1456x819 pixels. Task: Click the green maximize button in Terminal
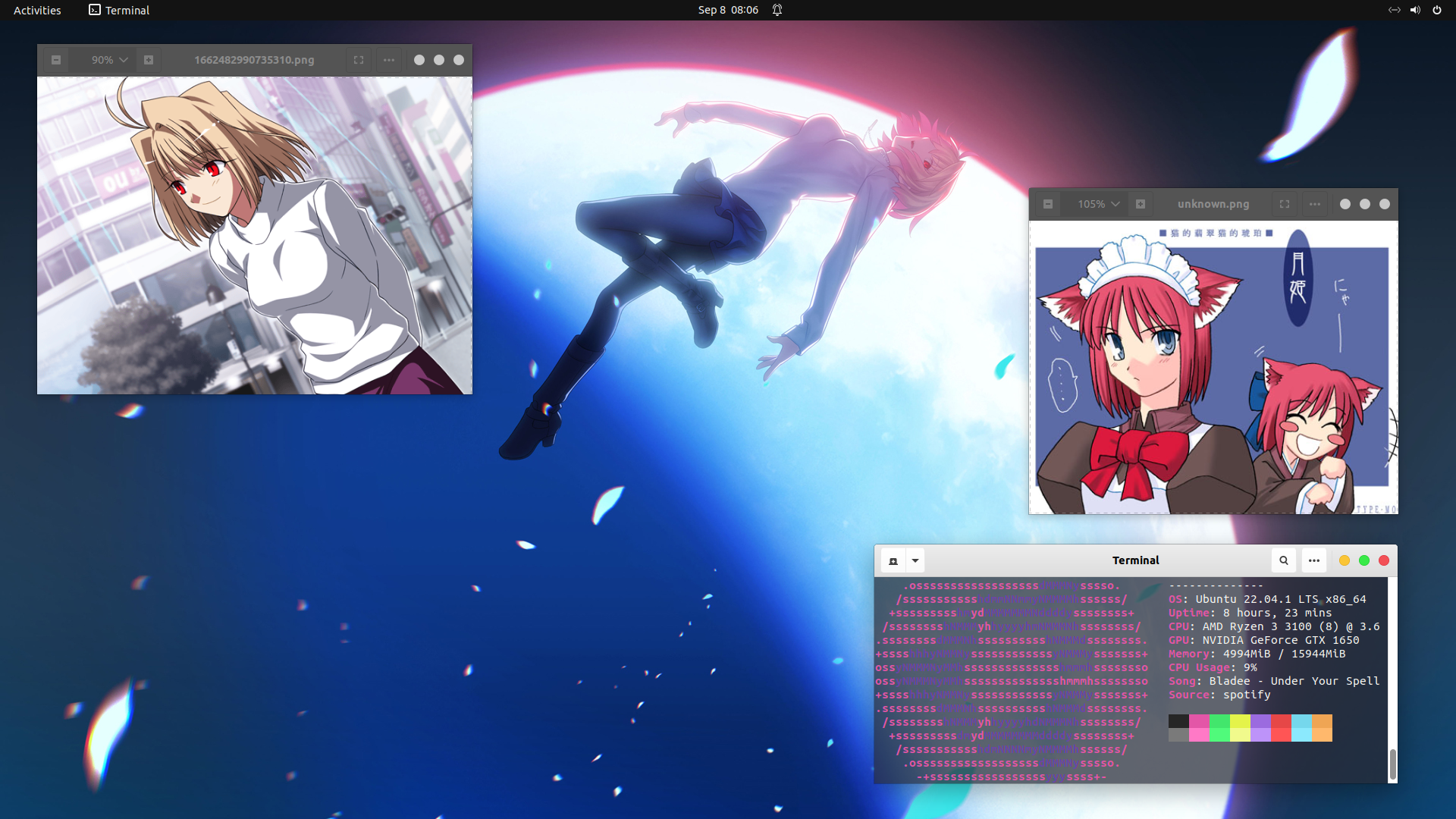(x=1364, y=560)
